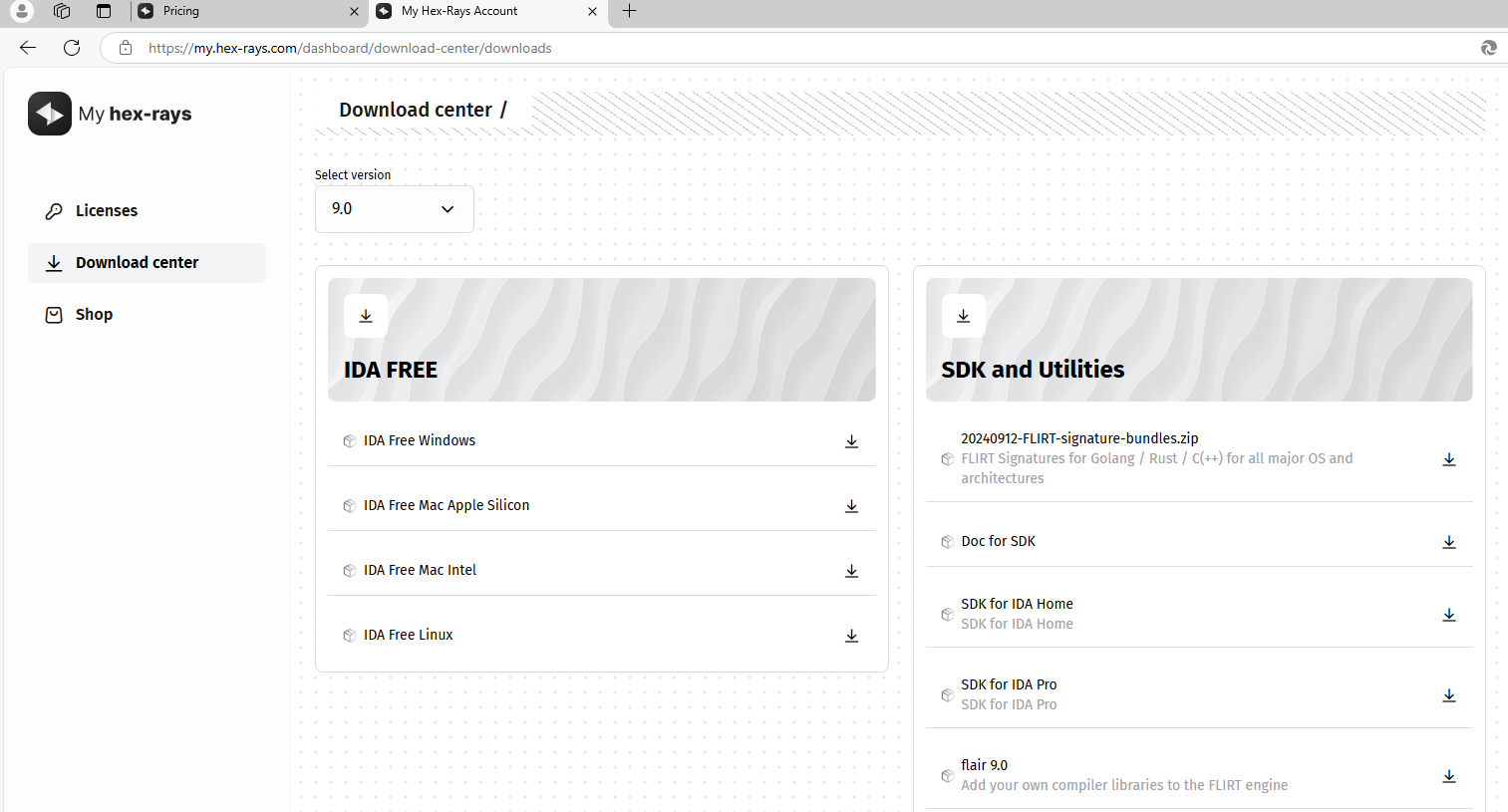Click the IDA FREE card download icon
1508x812 pixels.
pos(366,316)
